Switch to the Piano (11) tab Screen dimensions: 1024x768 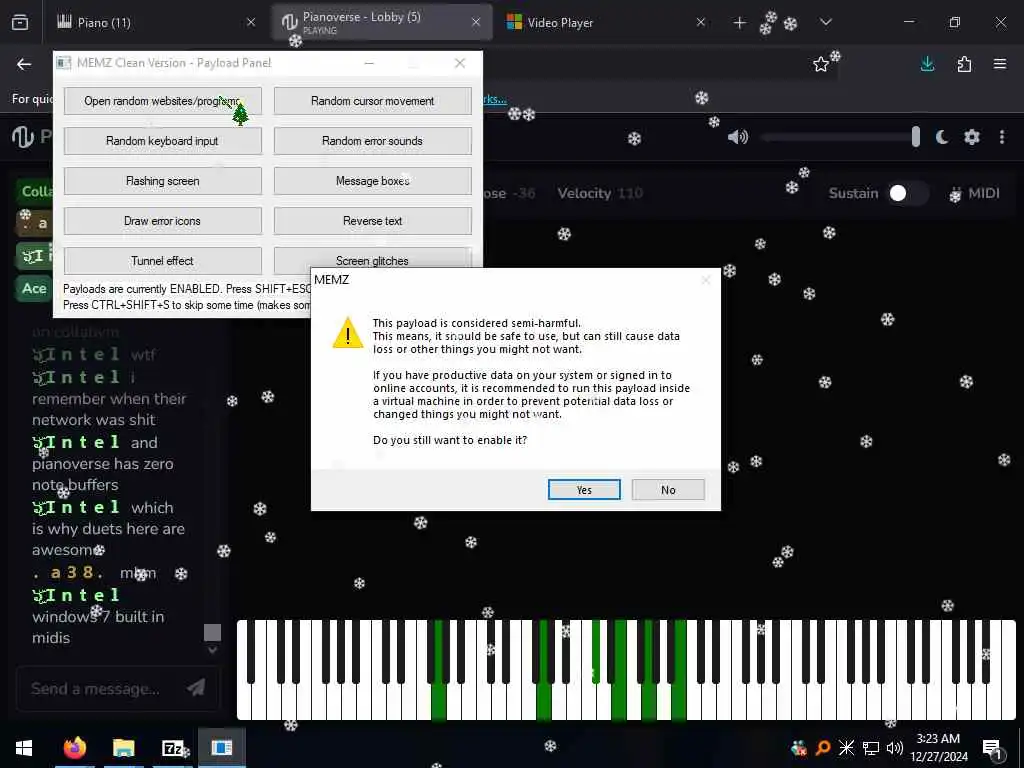click(150, 23)
